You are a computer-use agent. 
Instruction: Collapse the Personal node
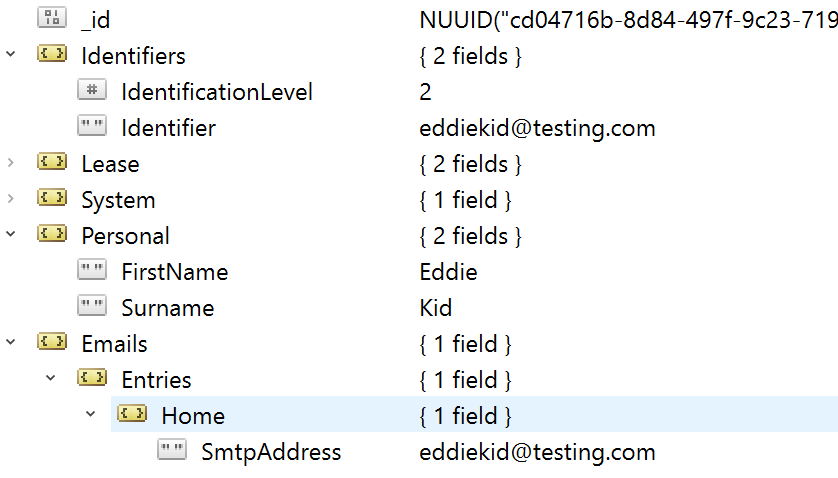click(x=11, y=234)
